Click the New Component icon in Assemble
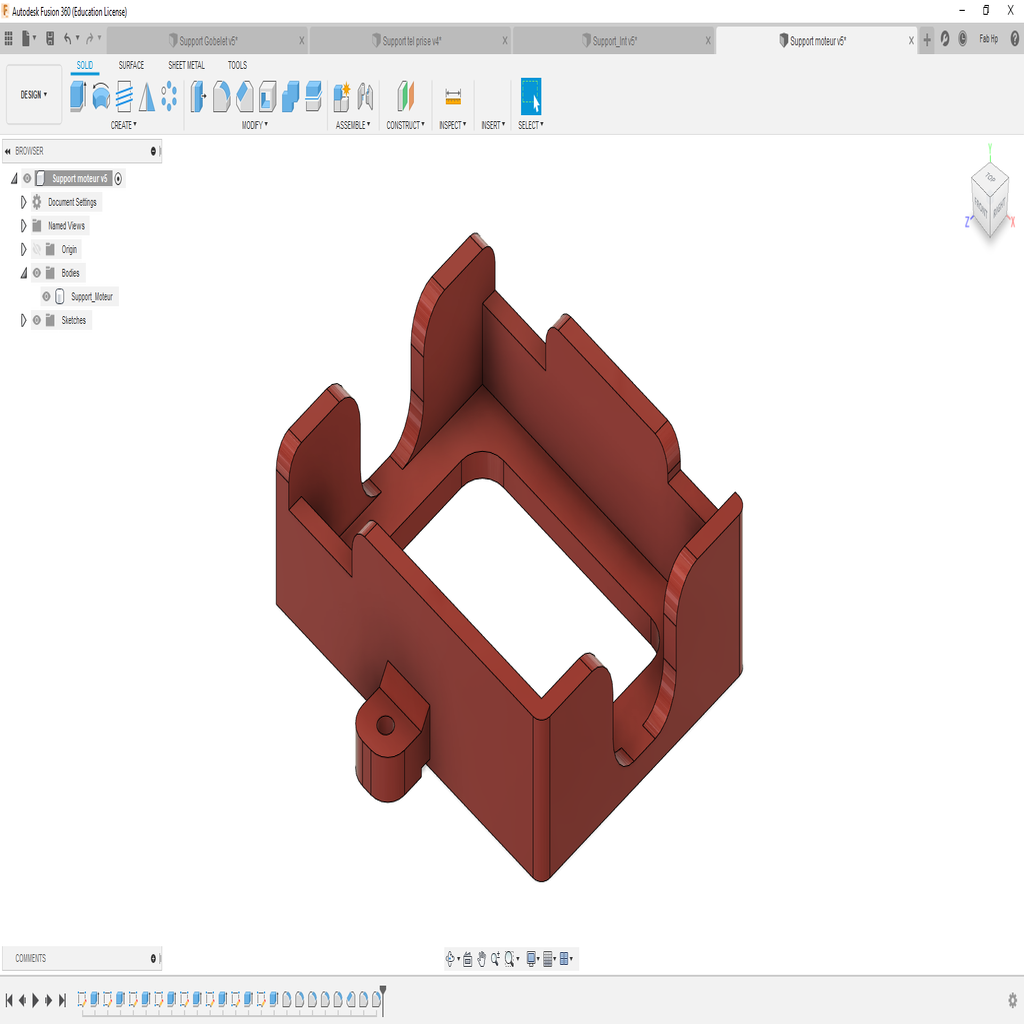This screenshot has width=1024, height=1024. pyautogui.click(x=342, y=97)
